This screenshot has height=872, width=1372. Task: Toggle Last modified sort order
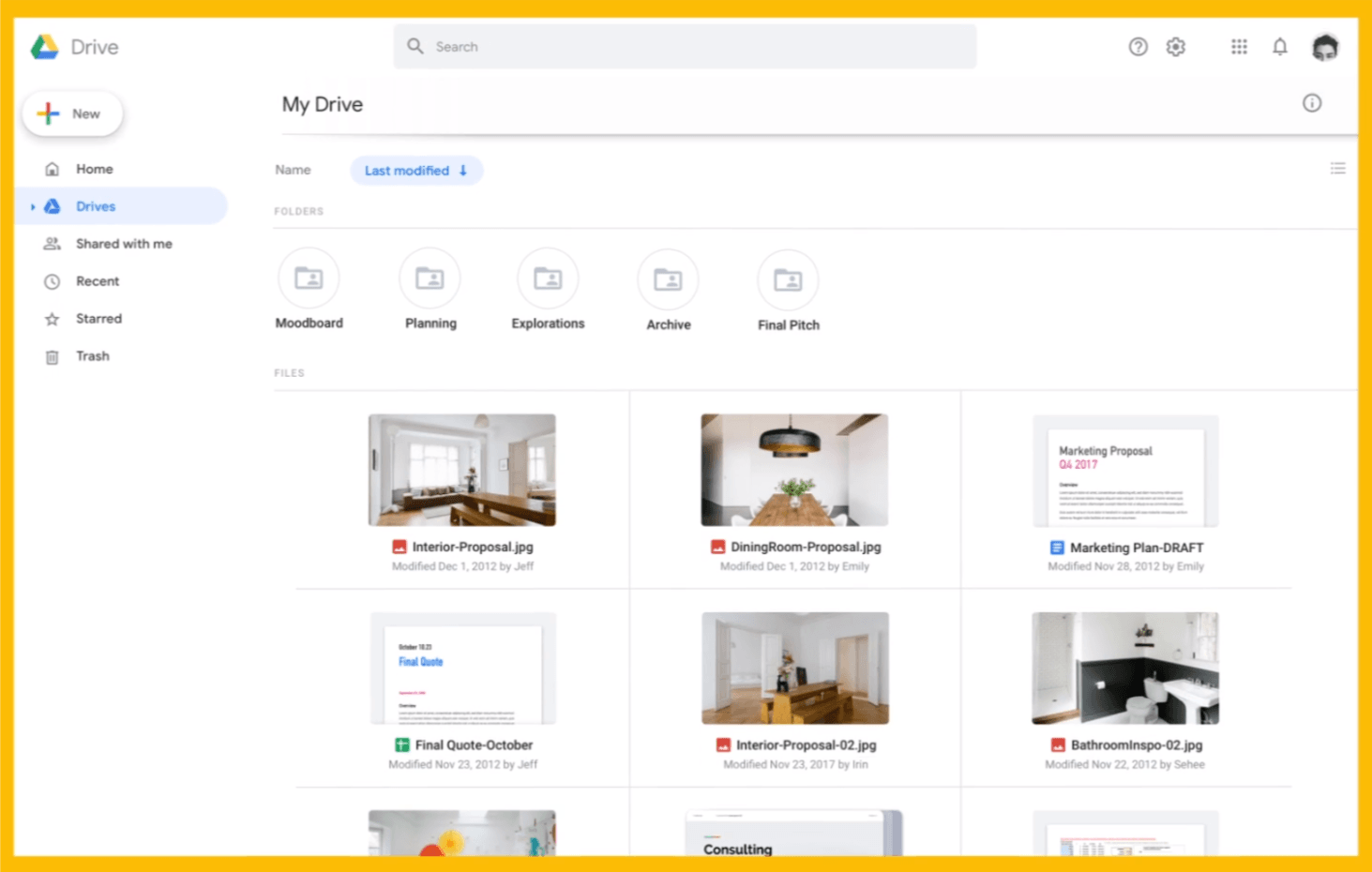(x=416, y=171)
